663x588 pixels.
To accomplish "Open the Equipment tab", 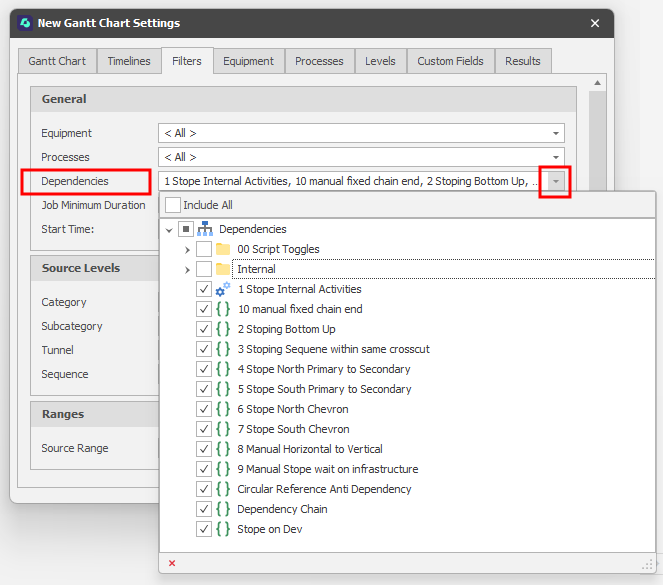I will (x=249, y=61).
